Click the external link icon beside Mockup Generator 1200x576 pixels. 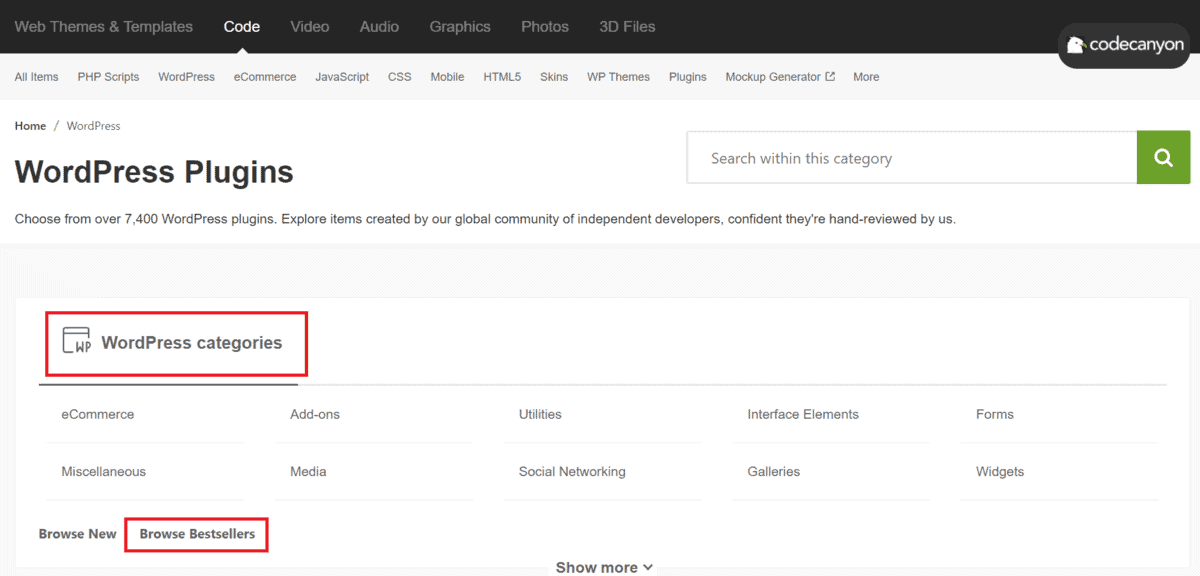[828, 76]
